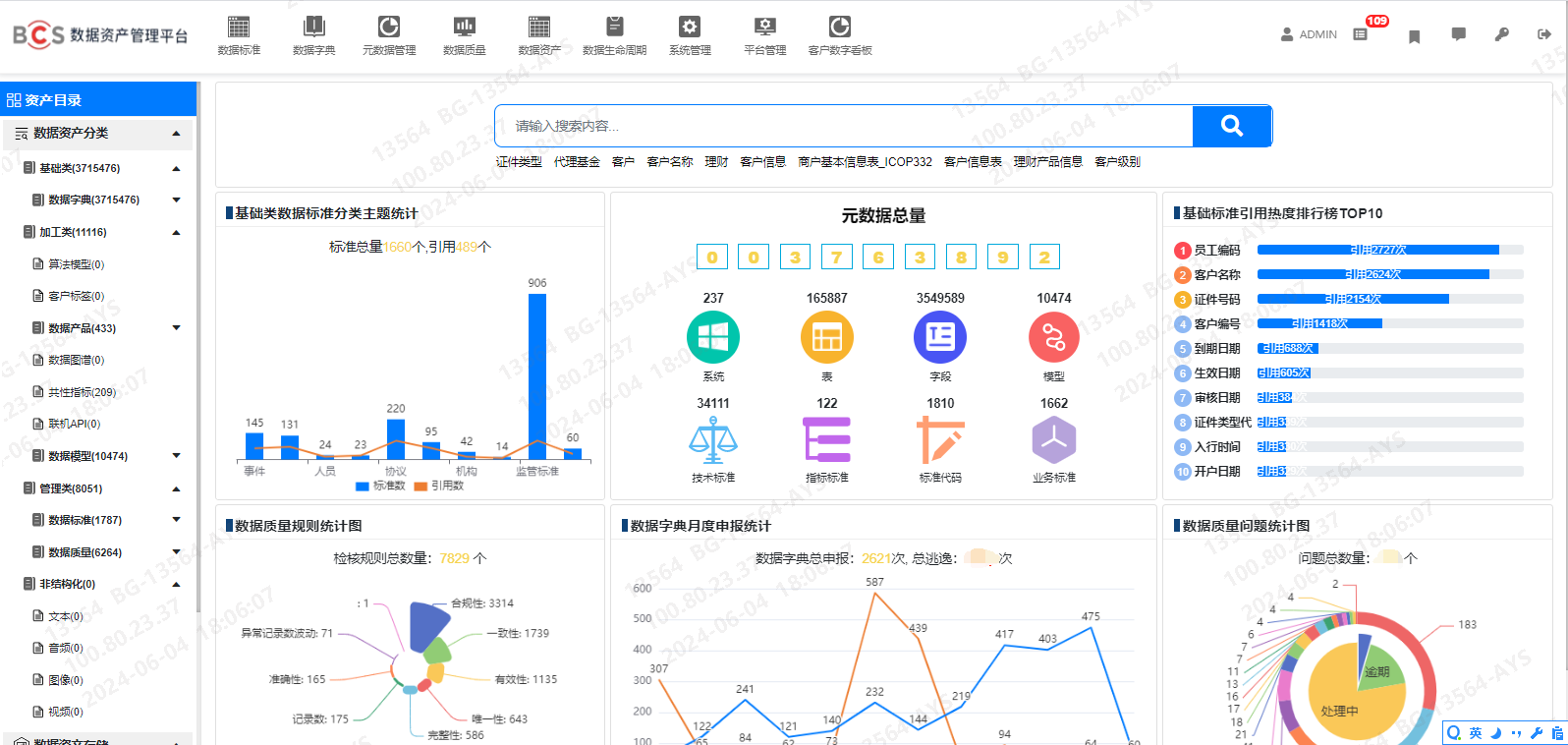1568x745 pixels.
Task: Open the chat bubble icon in the header
Action: click(1459, 34)
